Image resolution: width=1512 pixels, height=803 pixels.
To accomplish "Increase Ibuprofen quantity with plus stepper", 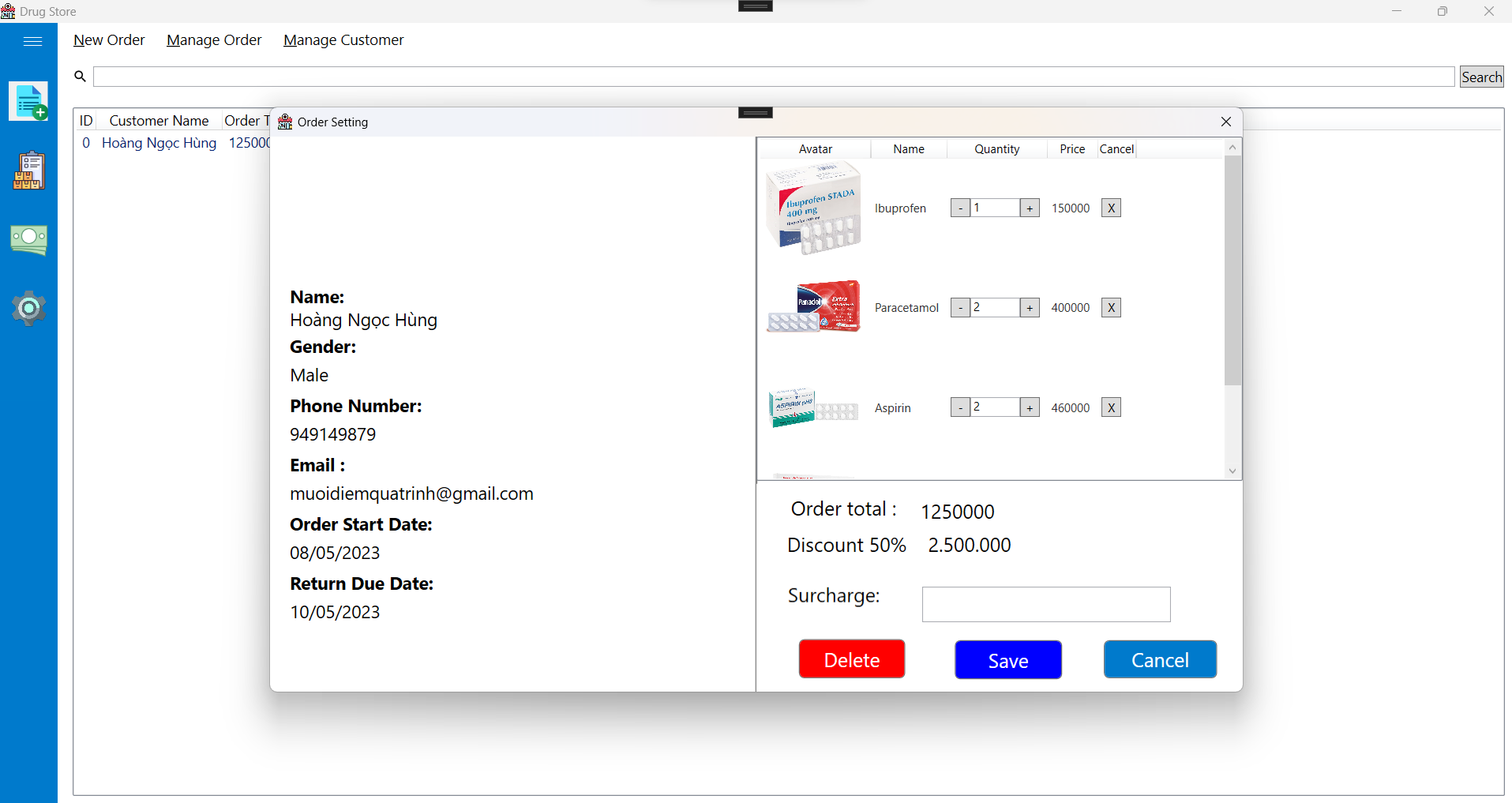I will [x=1030, y=207].
